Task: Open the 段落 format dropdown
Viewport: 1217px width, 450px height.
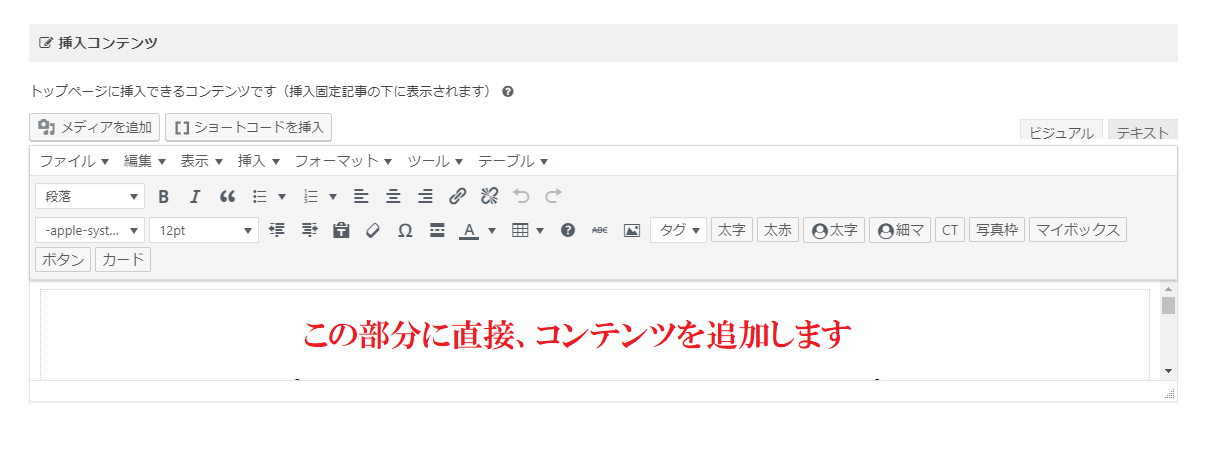Action: [x=90, y=196]
